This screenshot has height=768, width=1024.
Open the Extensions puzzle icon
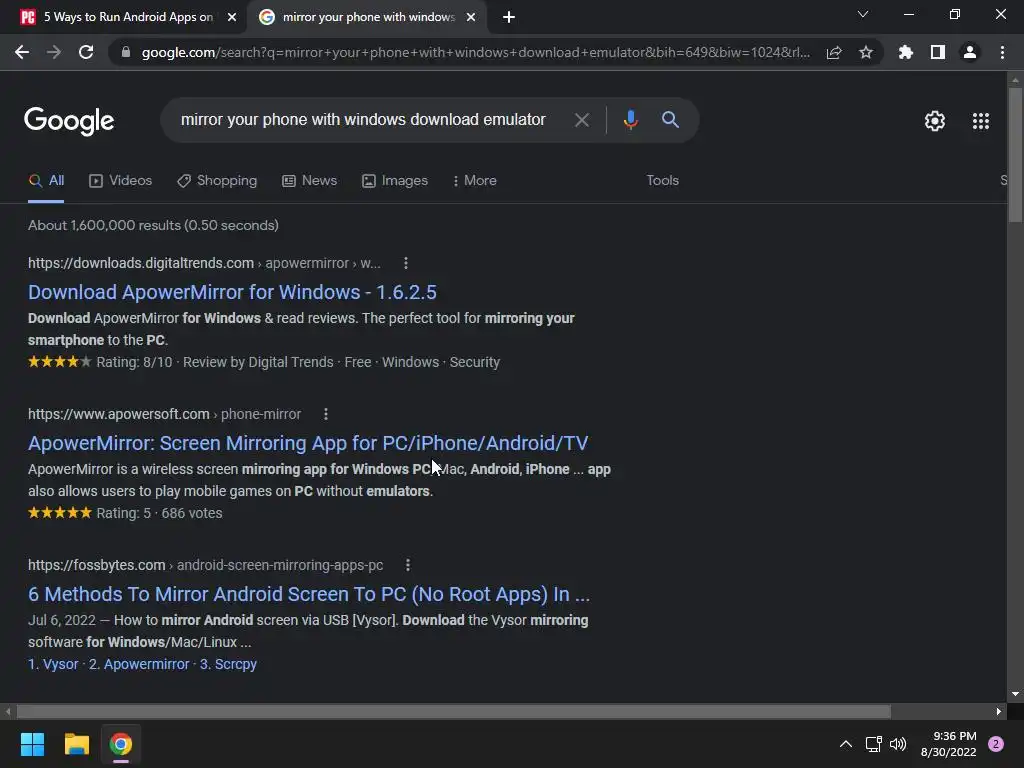click(x=905, y=52)
